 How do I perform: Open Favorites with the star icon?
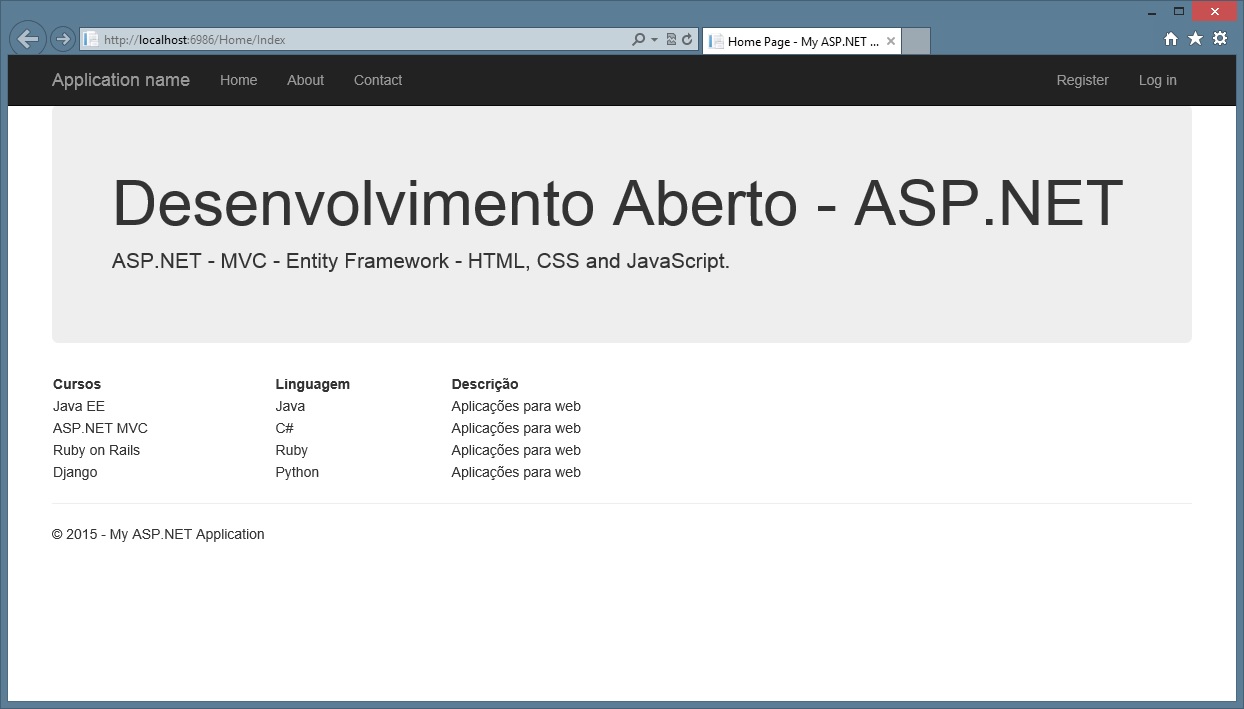(1195, 39)
